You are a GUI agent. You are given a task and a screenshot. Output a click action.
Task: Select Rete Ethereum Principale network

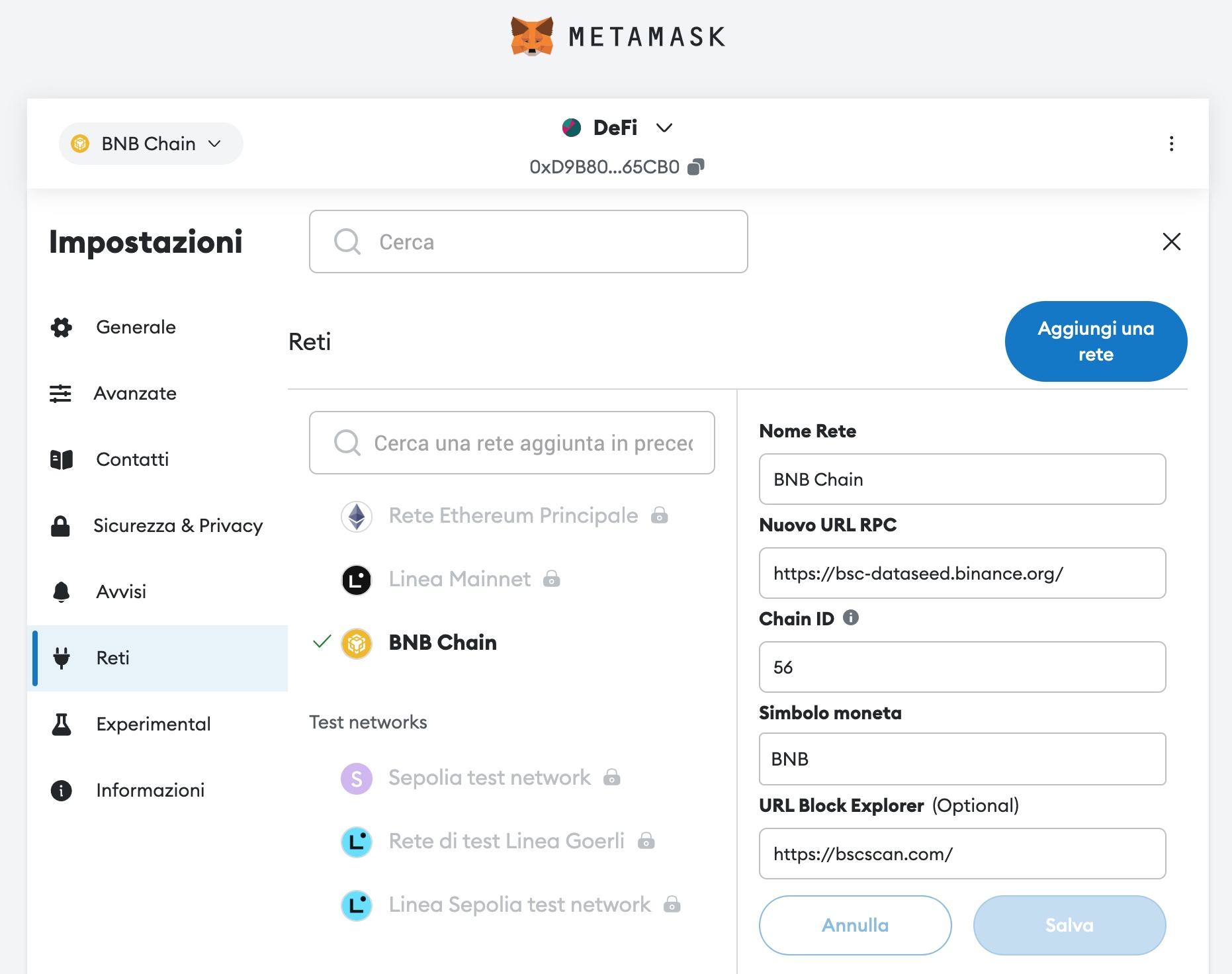pos(513,515)
